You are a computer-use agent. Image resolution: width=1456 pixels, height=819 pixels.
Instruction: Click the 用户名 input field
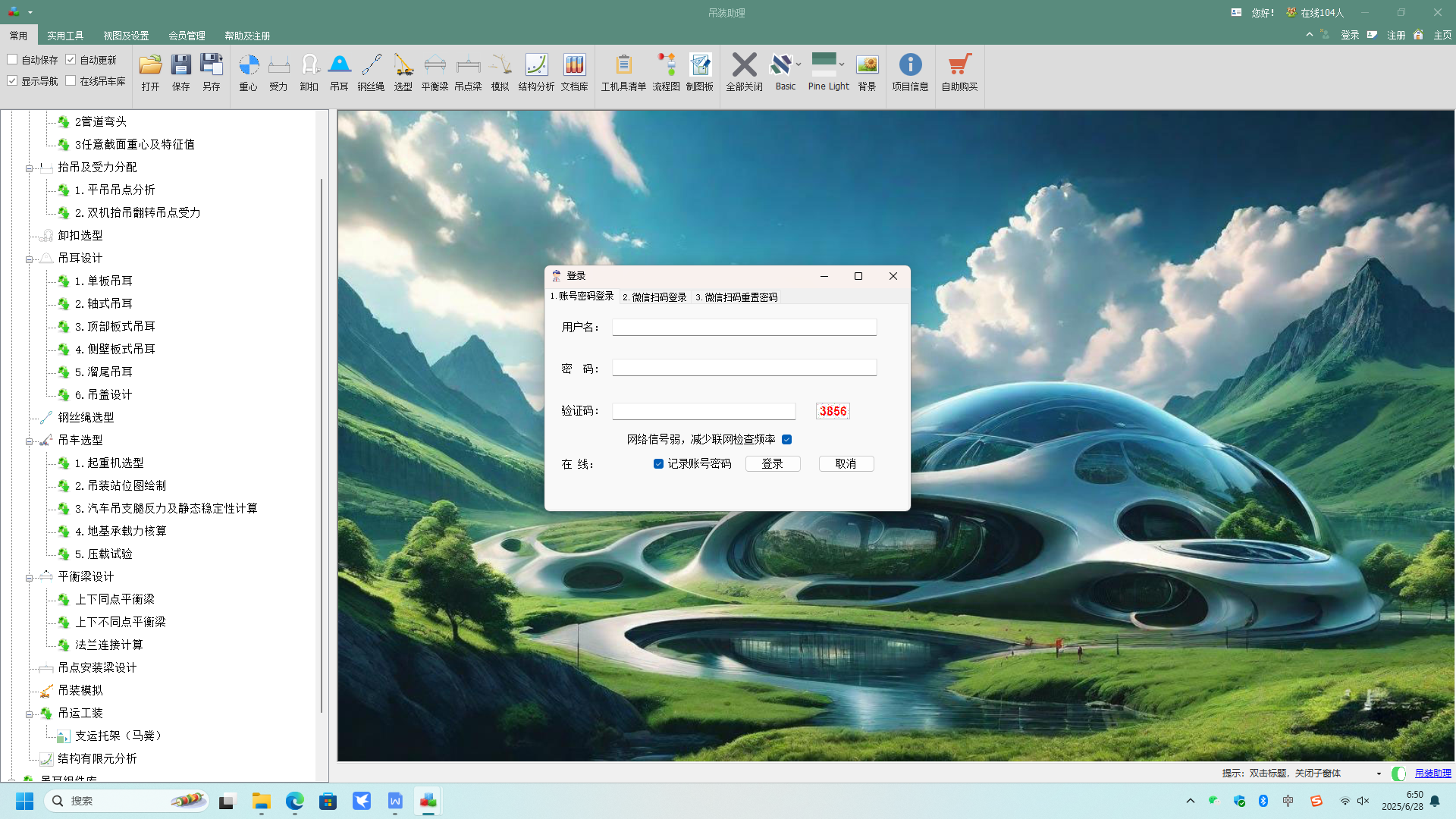coord(744,327)
